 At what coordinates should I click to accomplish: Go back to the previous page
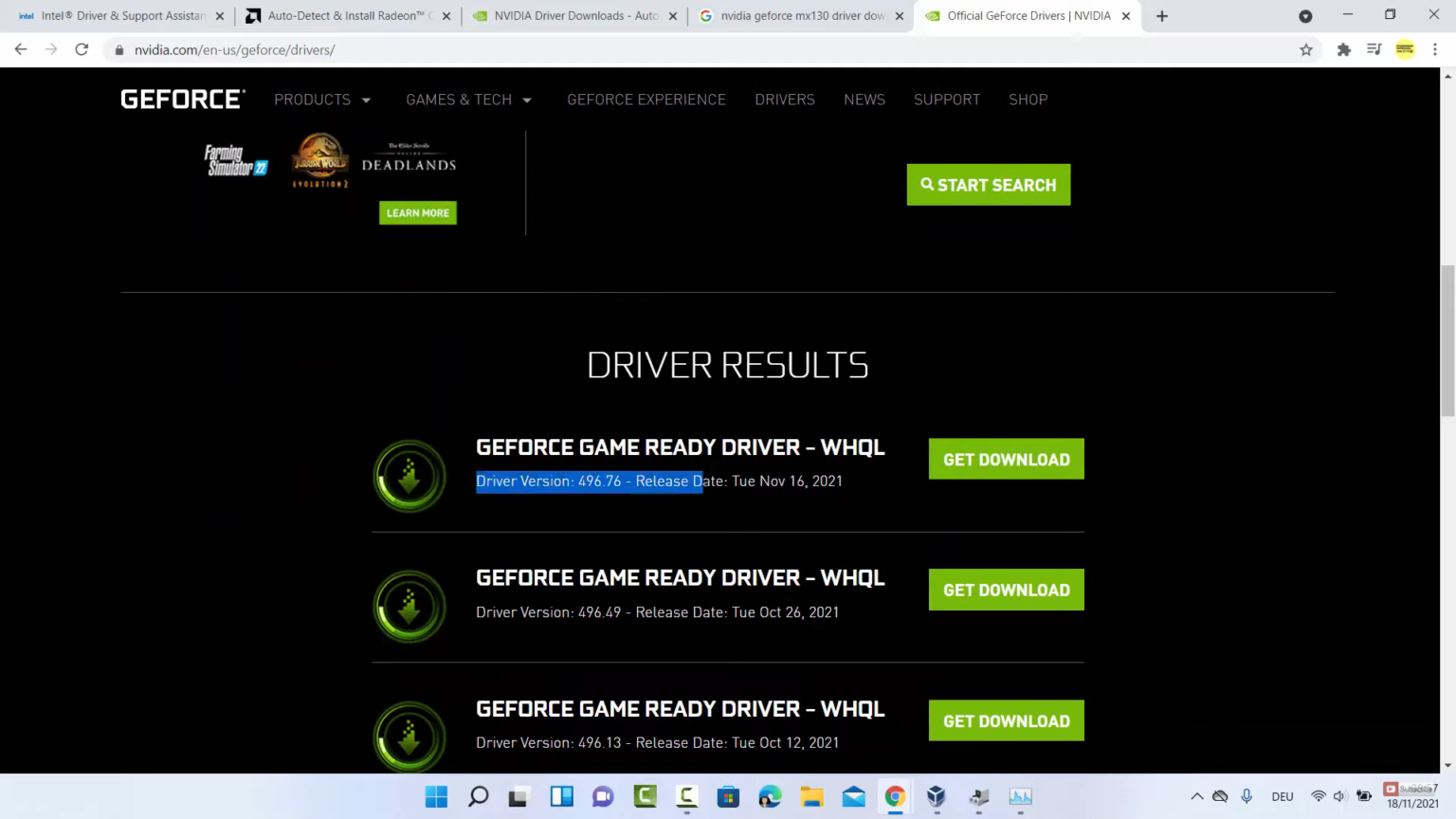21,49
